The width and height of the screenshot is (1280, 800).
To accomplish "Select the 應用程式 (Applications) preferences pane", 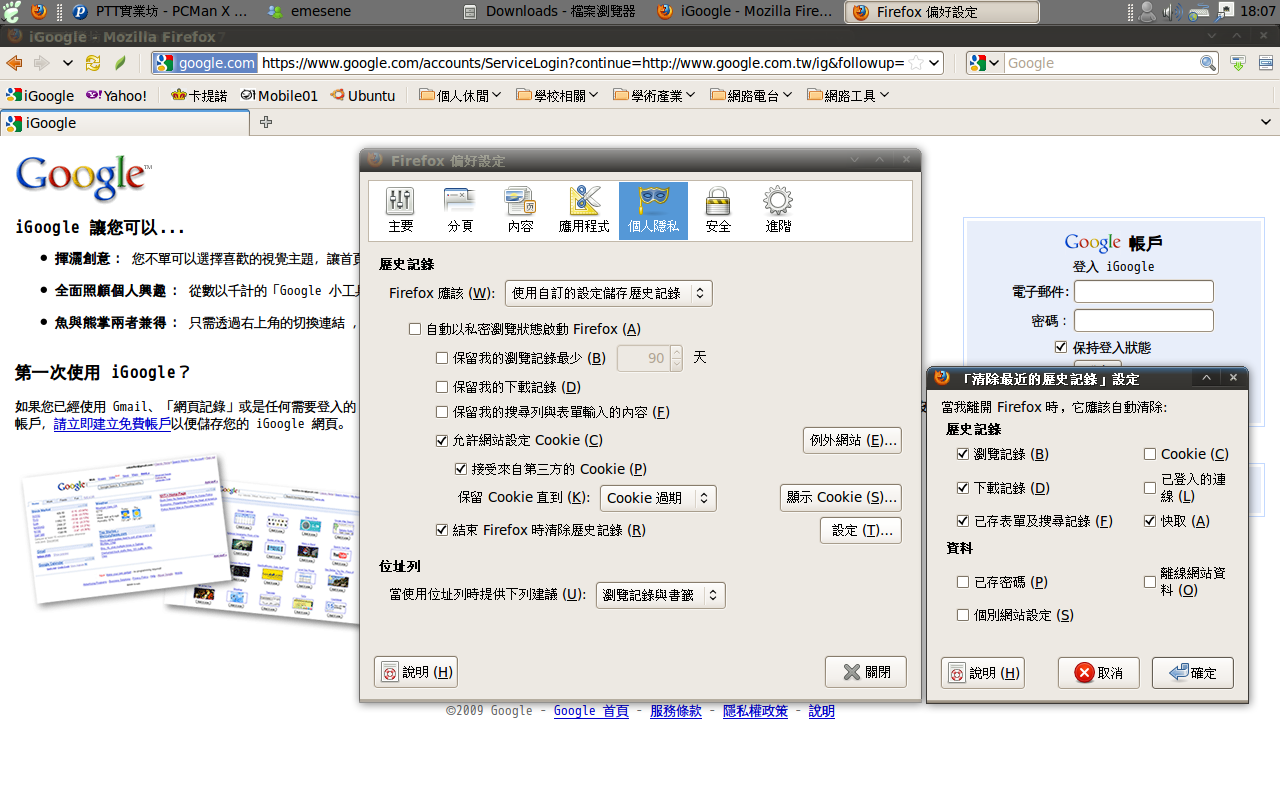I will point(584,210).
